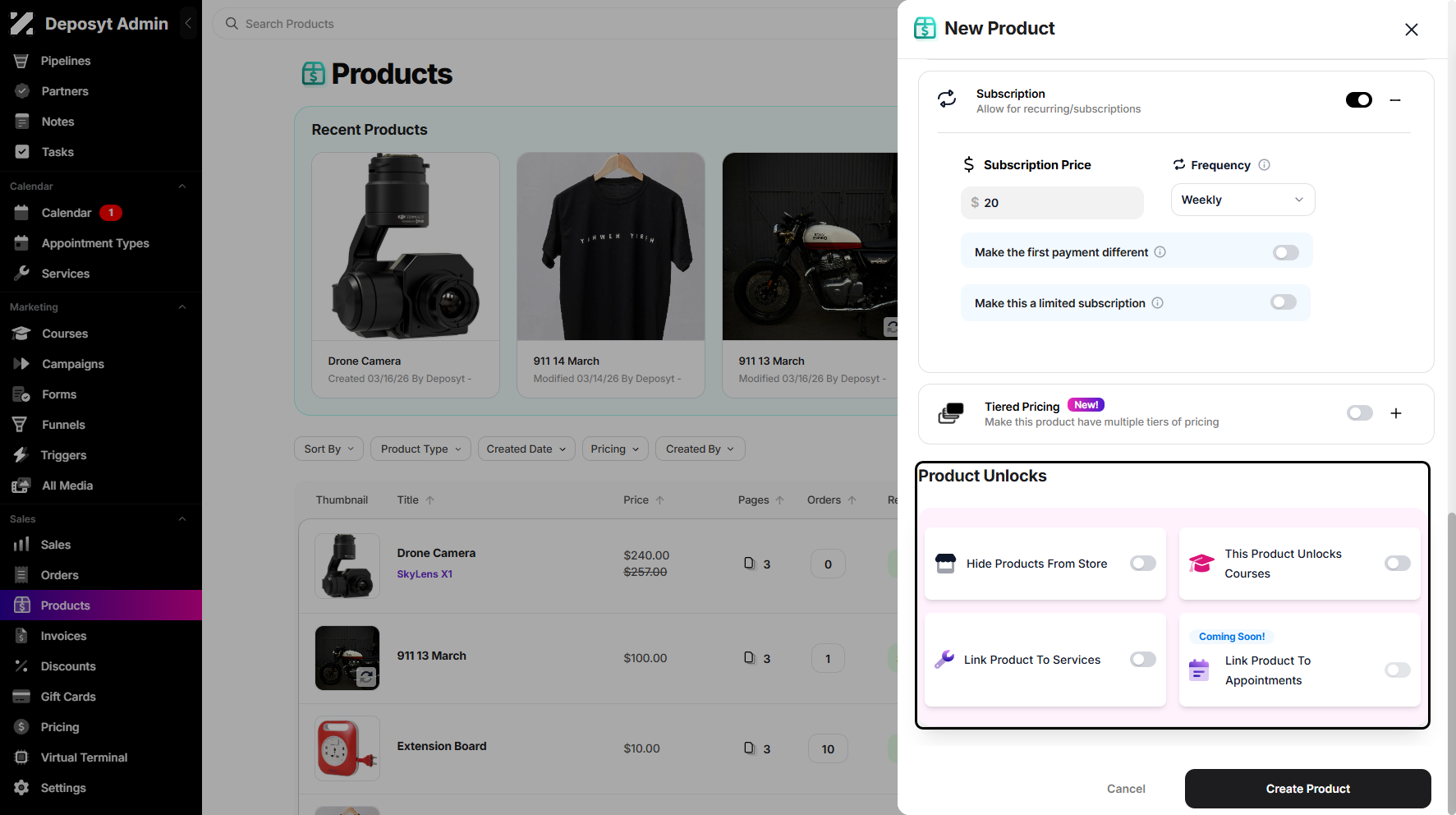
Task: Close the New Product panel
Action: 1411,30
